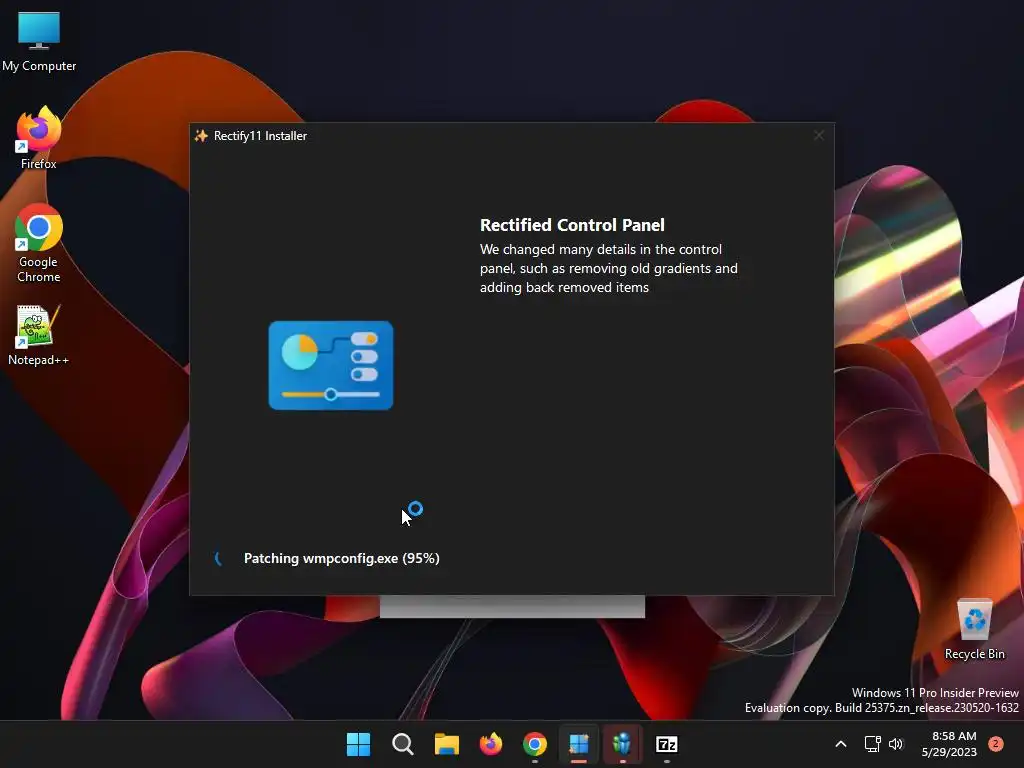Launch Firefox from the taskbar
This screenshot has height=768, width=1024.
click(490, 744)
